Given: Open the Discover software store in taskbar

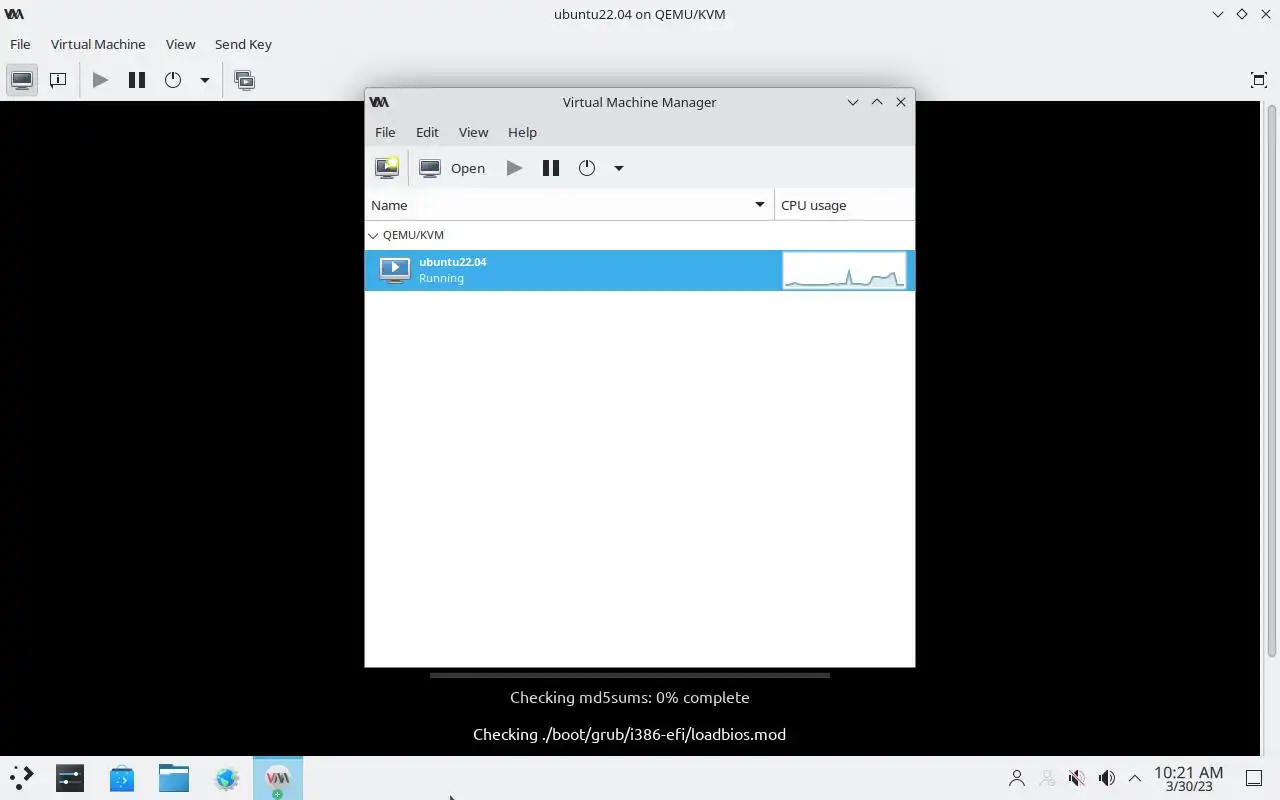Looking at the screenshot, I should (x=122, y=777).
